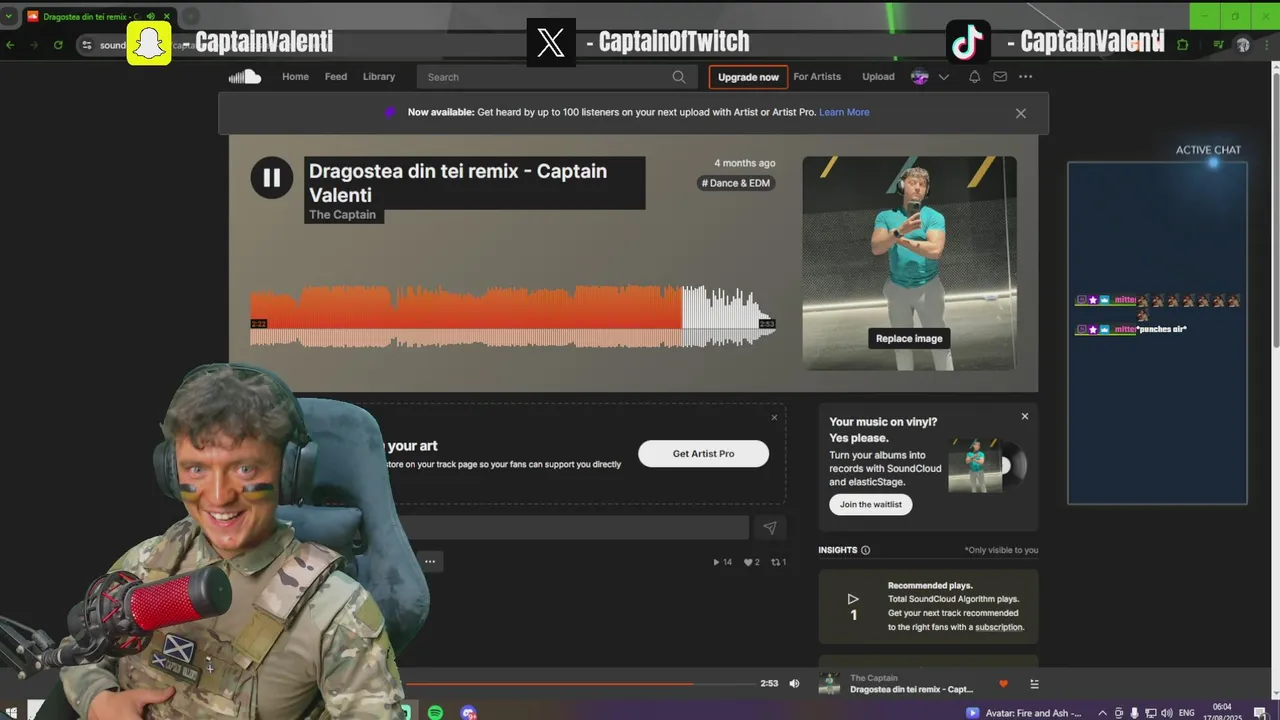The width and height of the screenshot is (1280, 720).
Task: Toggle like heart in player bar
Action: click(1003, 684)
